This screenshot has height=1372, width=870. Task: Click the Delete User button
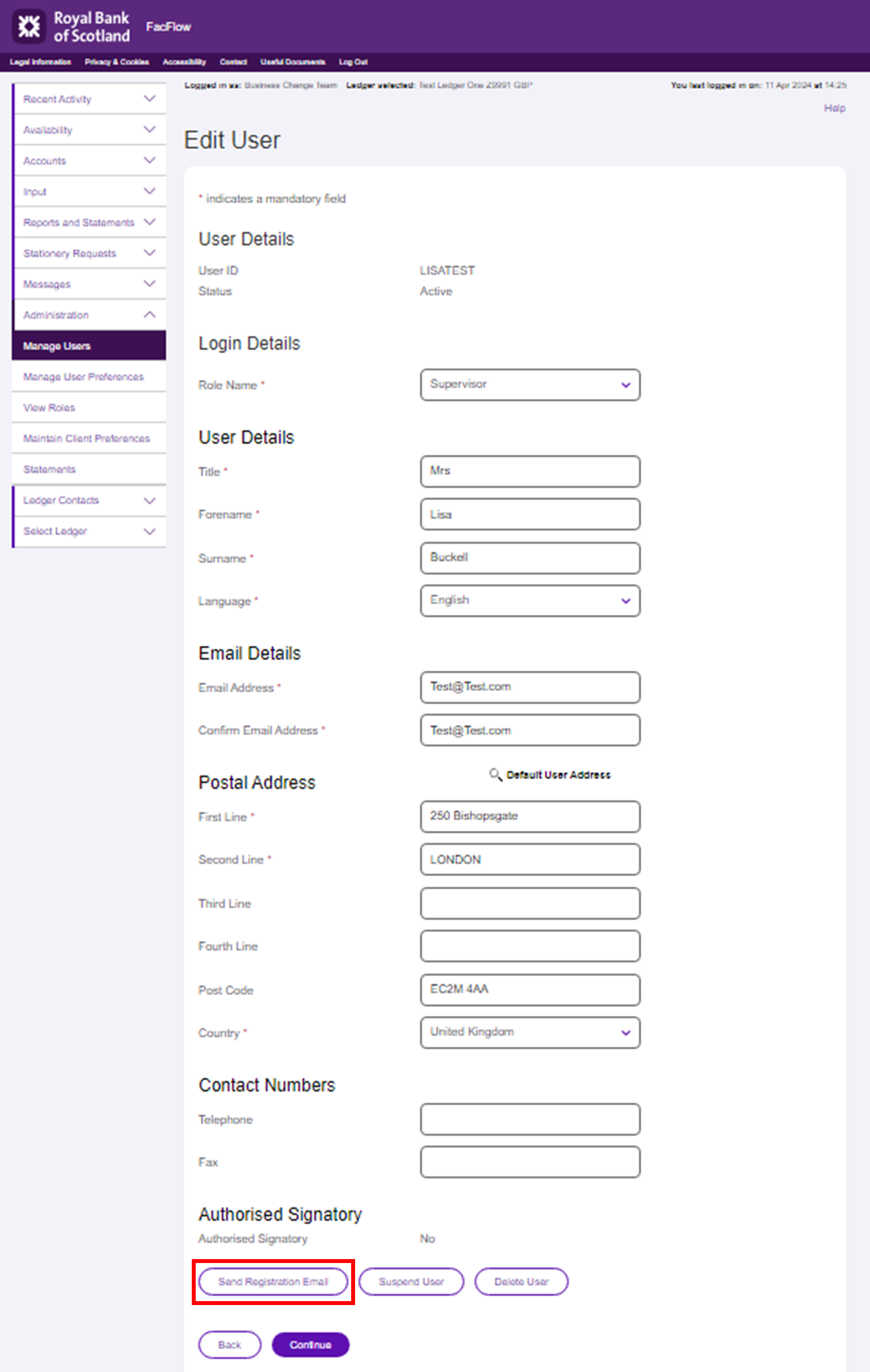[x=521, y=1281]
